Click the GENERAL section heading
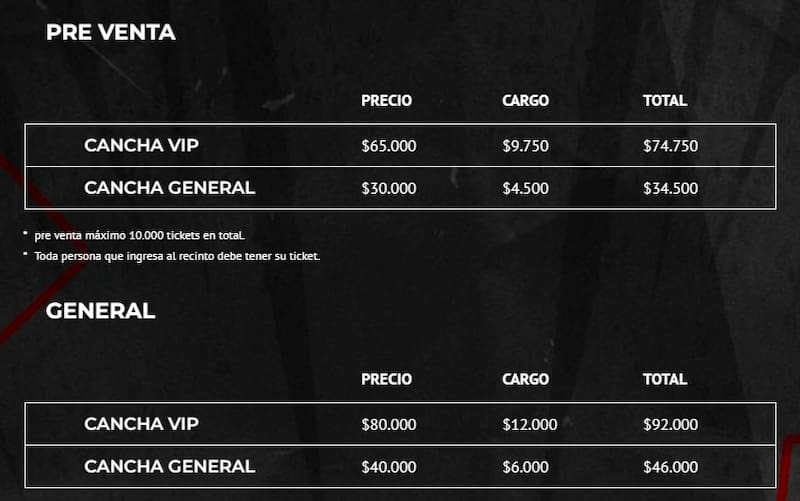The image size is (800, 501). tap(100, 311)
